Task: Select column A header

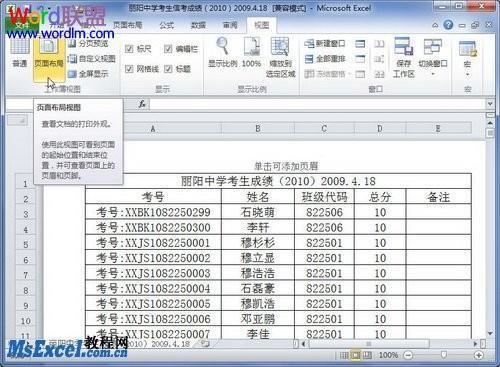Action: coord(153,128)
